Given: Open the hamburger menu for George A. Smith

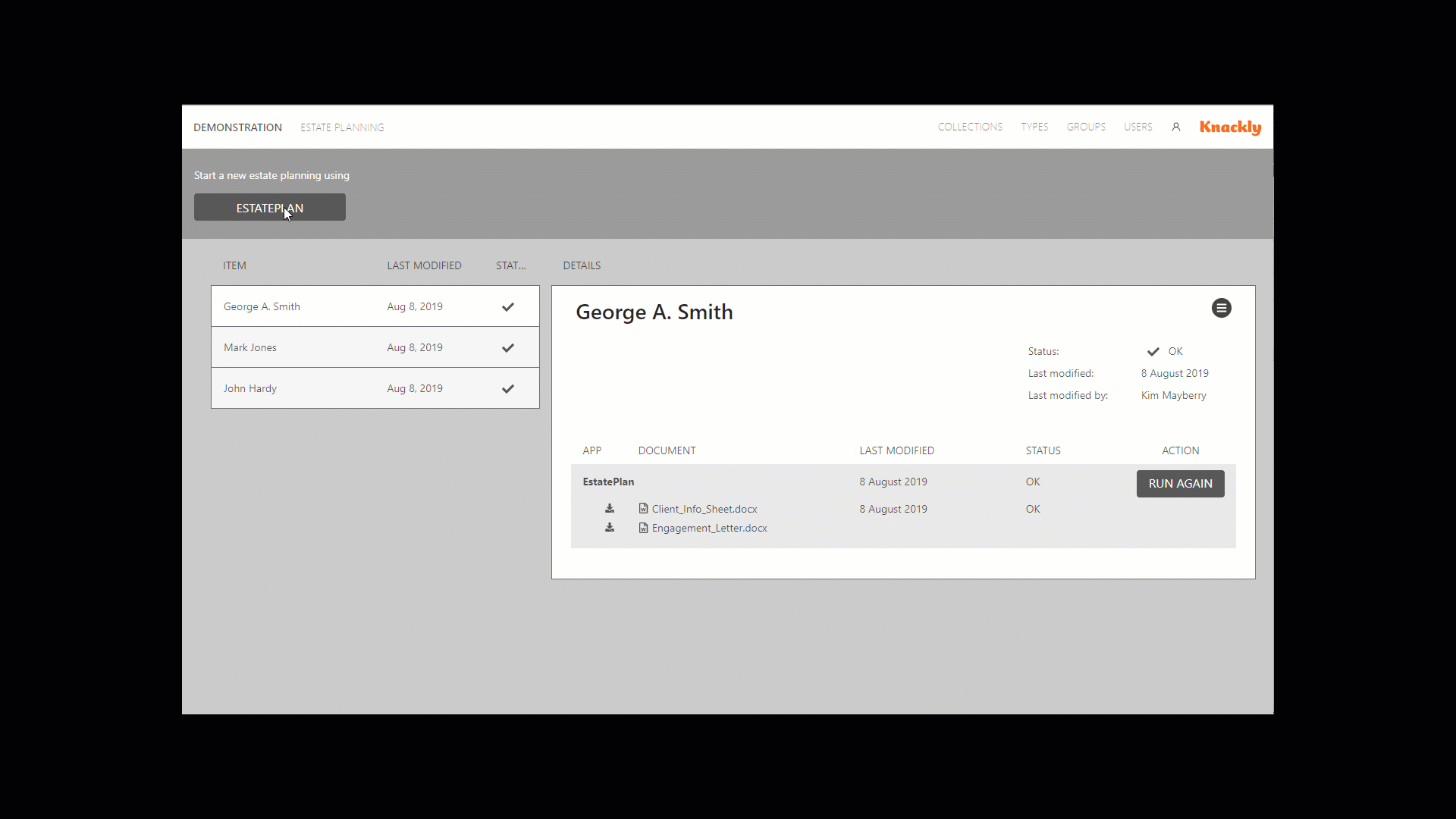Looking at the screenshot, I should point(1221,308).
